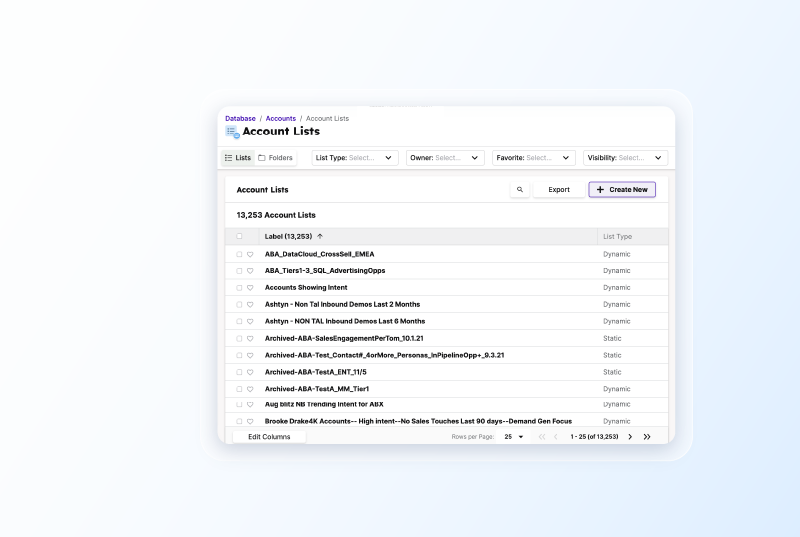Favorite the ABA_DataCloud_CrossSell_EMEA list heart icon
Image resolution: width=800 pixels, height=537 pixels.
pos(251,254)
